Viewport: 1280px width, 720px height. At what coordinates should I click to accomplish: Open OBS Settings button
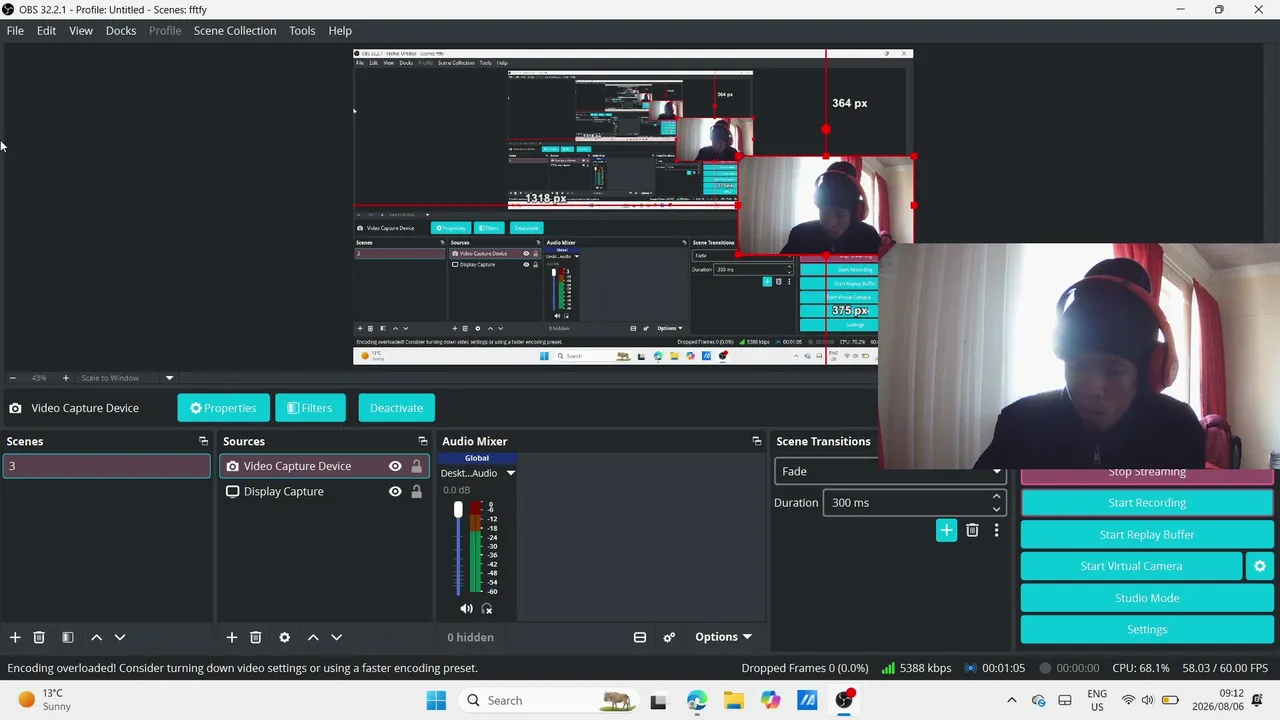pos(1147,630)
